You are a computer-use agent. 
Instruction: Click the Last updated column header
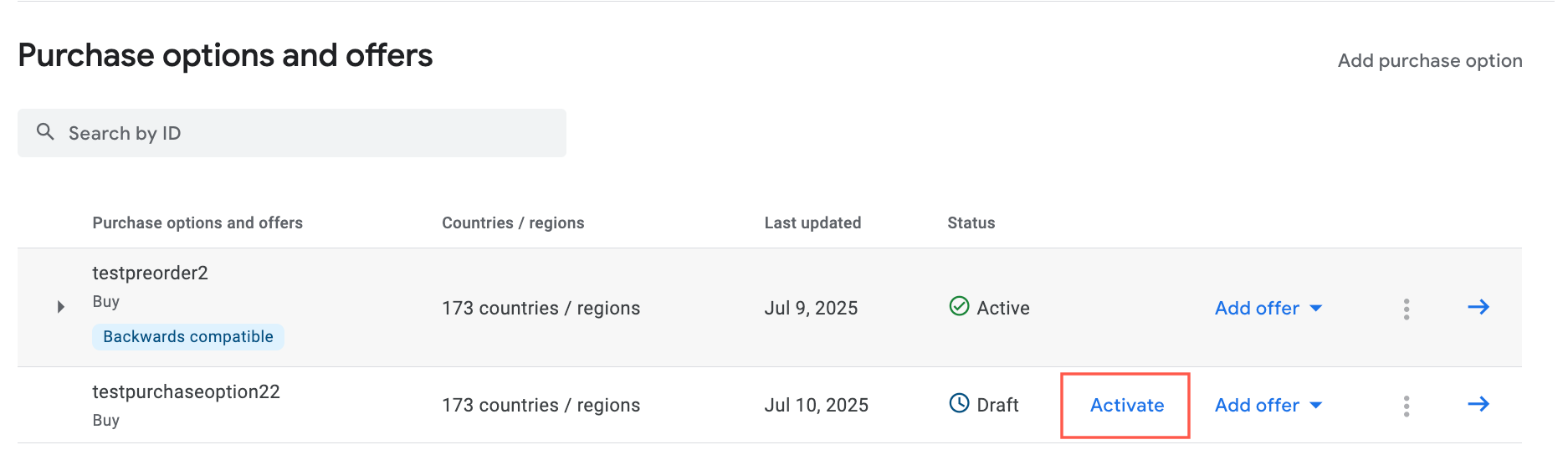tap(812, 222)
